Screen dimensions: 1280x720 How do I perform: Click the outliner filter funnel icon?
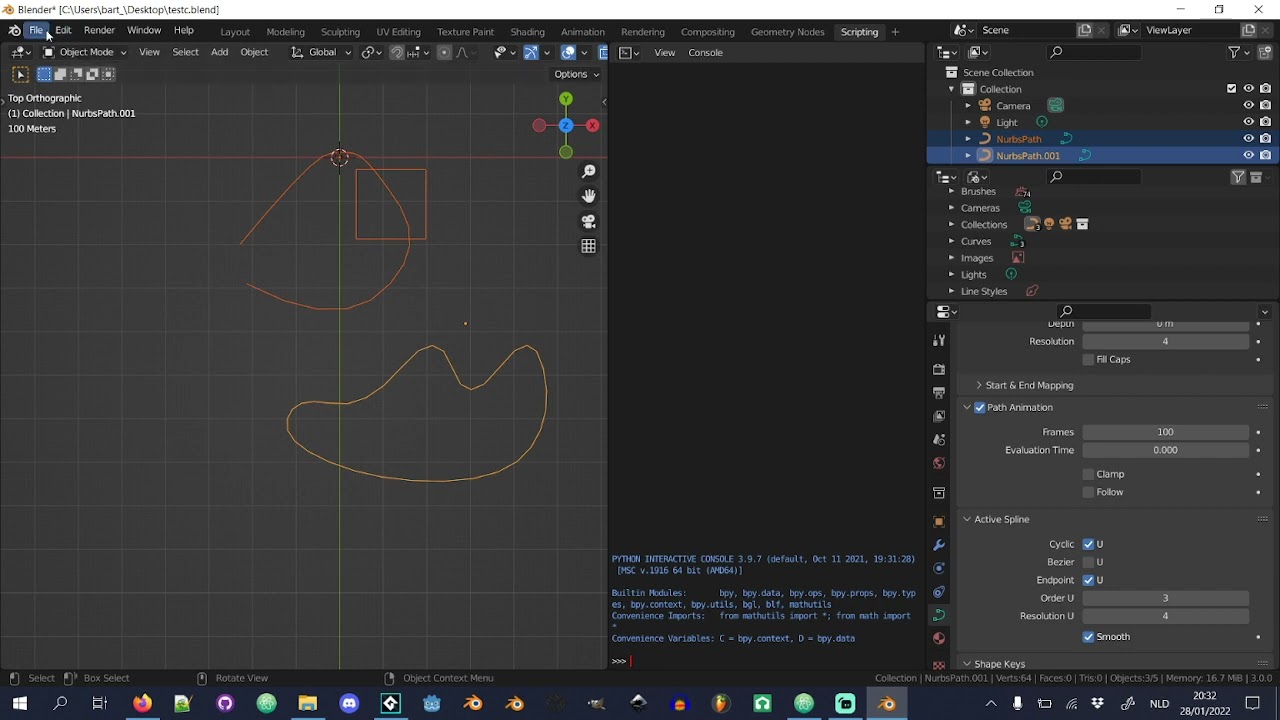(1234, 52)
